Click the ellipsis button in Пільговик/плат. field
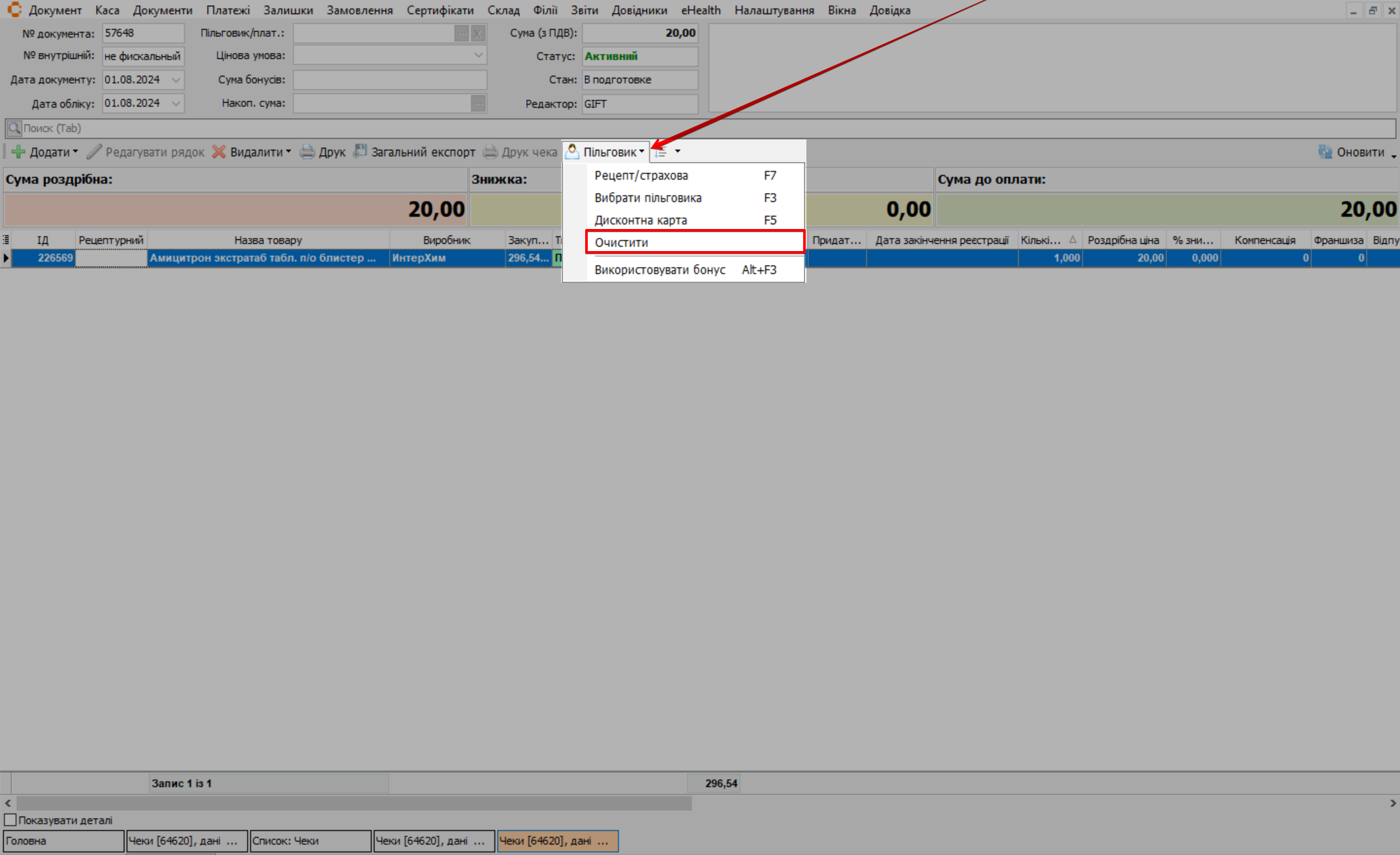 point(461,33)
